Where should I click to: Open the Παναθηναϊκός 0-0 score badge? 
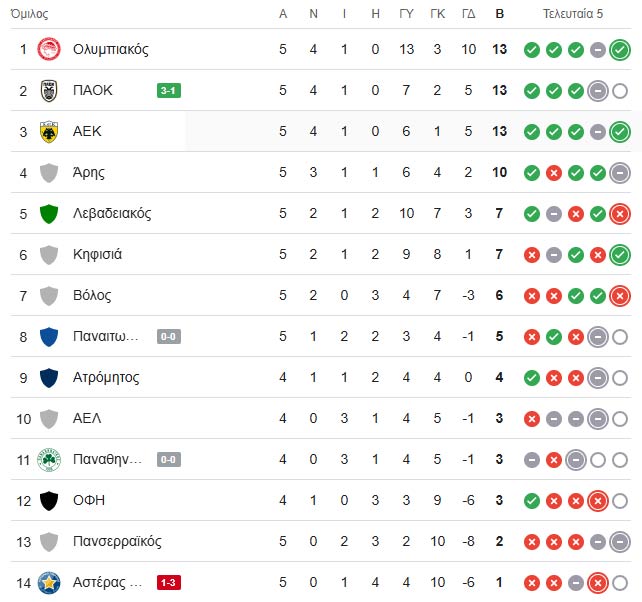[x=168, y=460]
